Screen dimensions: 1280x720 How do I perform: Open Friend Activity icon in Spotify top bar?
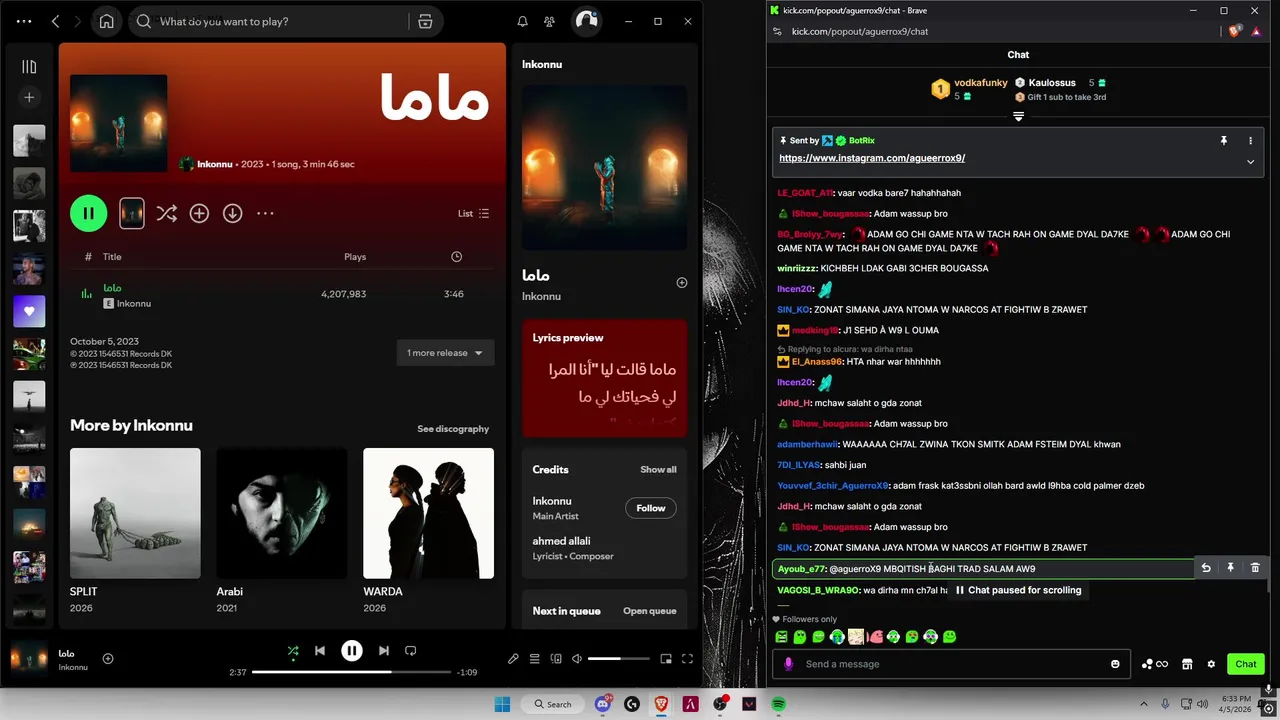(550, 21)
